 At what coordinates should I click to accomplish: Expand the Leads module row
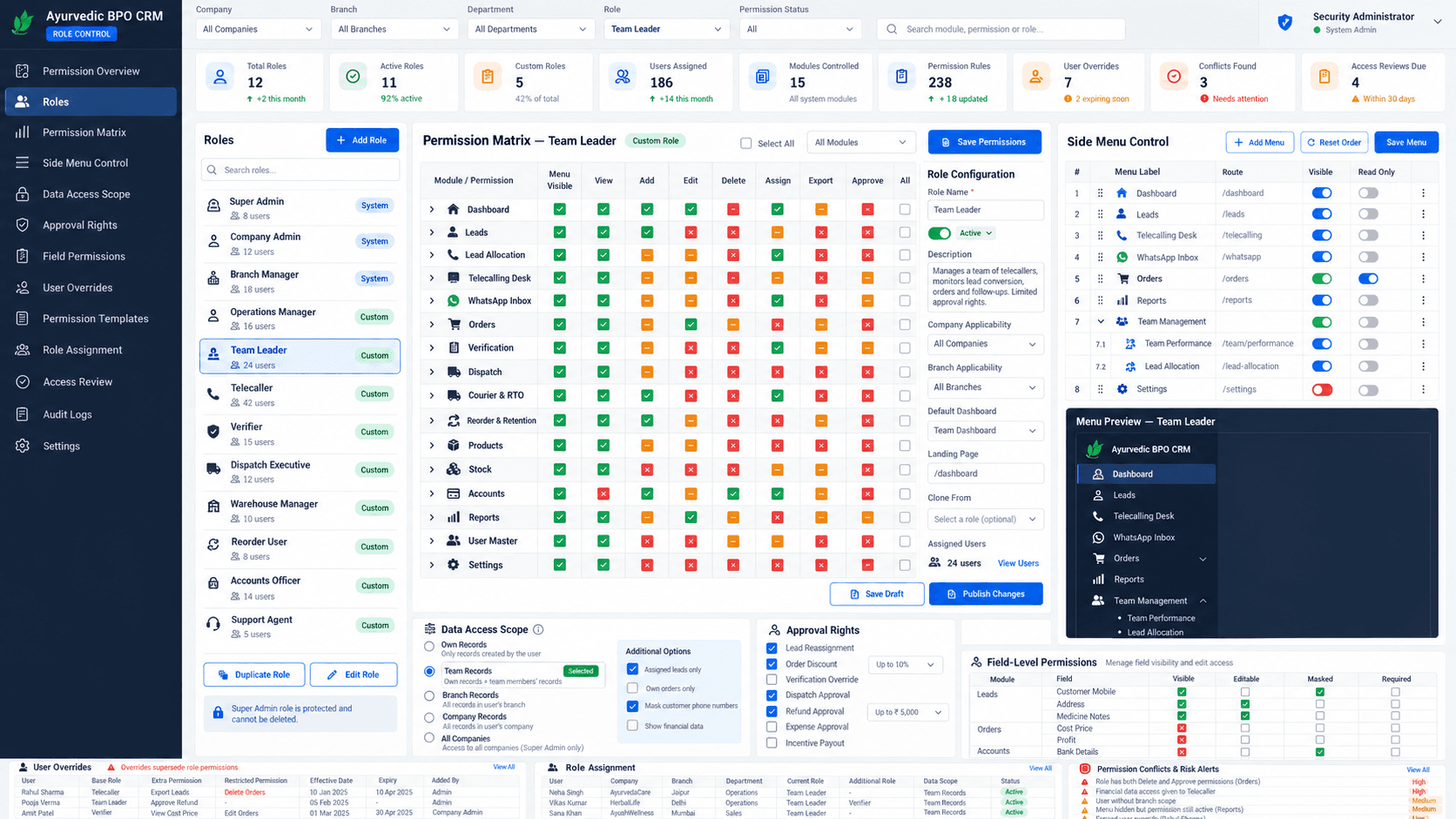pos(432,232)
